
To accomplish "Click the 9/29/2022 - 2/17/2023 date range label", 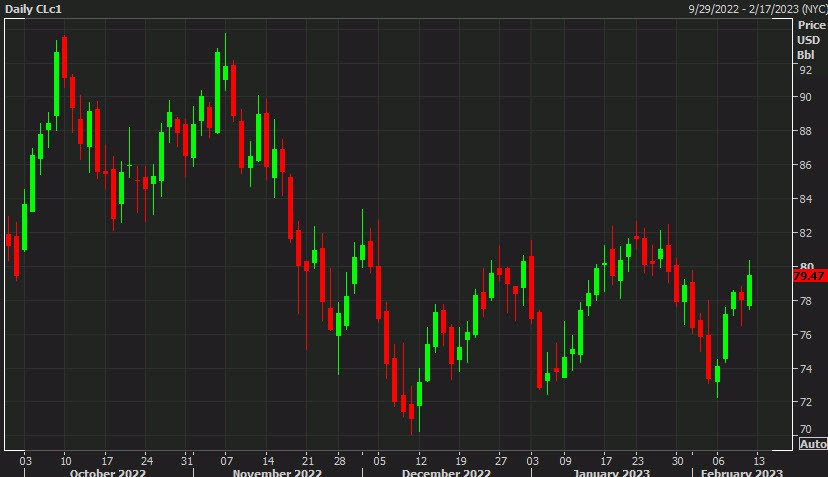I will coord(757,9).
